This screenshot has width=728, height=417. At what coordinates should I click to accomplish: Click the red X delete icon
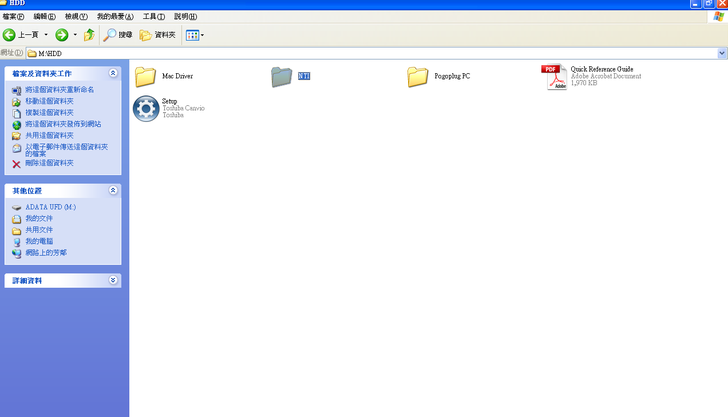point(16,164)
